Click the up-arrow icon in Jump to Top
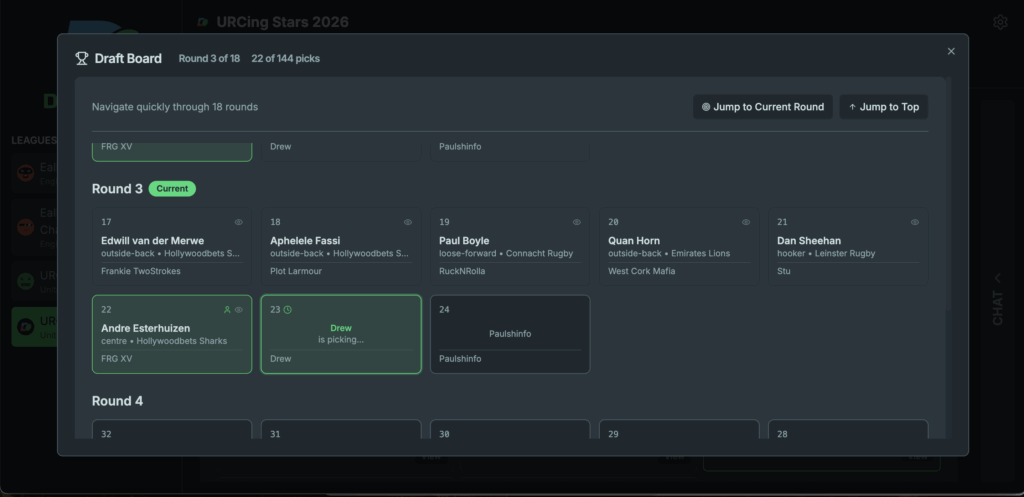The height and width of the screenshot is (497, 1024). [x=852, y=107]
